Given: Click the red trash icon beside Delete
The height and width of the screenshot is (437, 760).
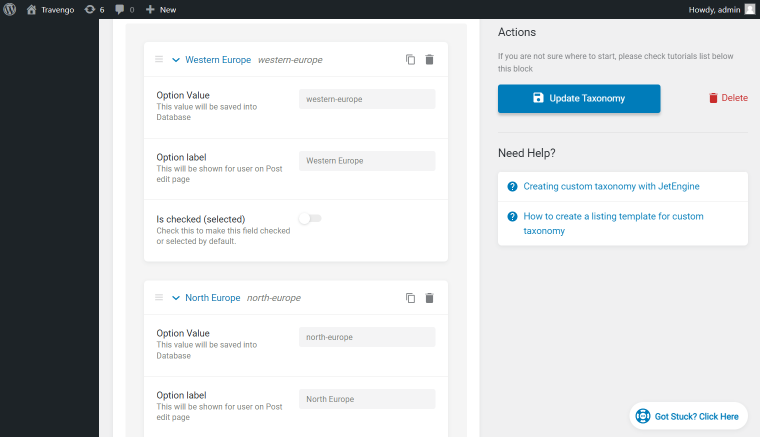Looking at the screenshot, I should pyautogui.click(x=713, y=98).
